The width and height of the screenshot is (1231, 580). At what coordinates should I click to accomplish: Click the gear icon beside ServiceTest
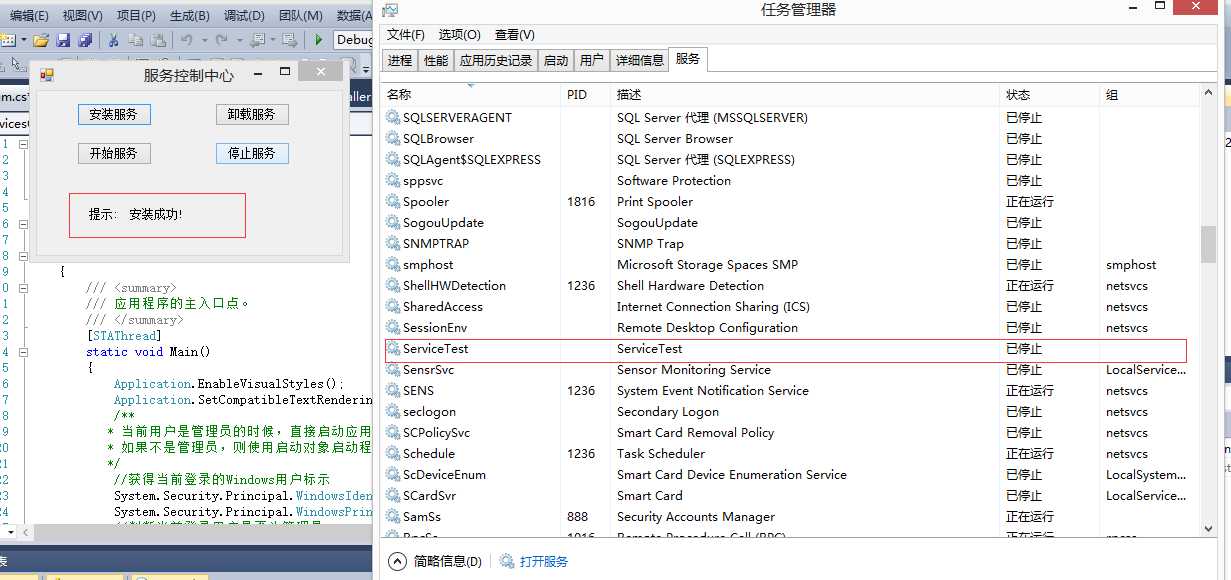pyautogui.click(x=393, y=349)
